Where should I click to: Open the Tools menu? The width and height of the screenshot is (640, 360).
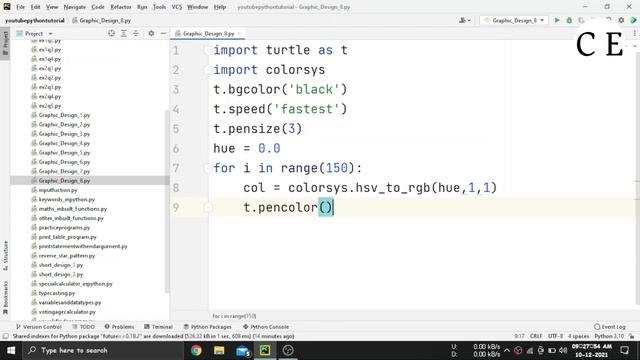coord(159,7)
